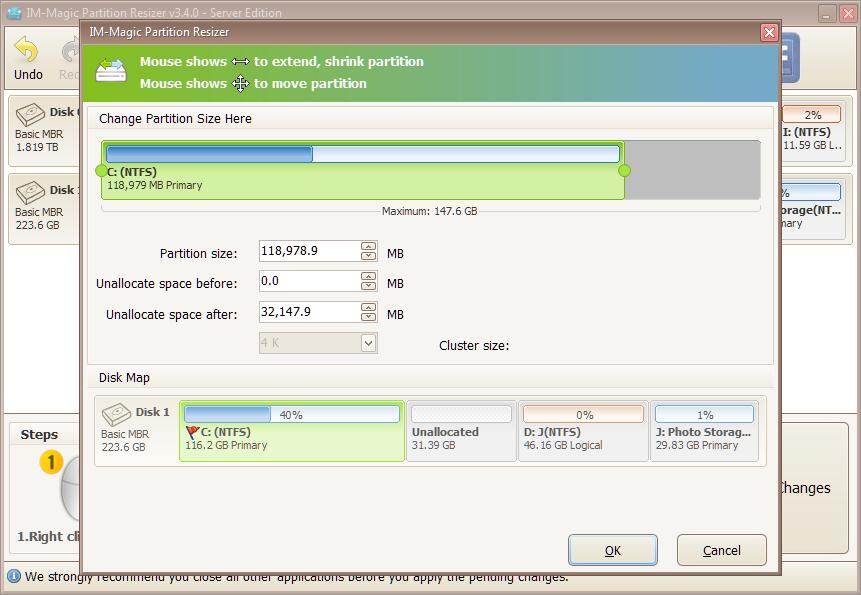Decrease Partition size with down spinner
The image size is (861, 595).
(368, 256)
